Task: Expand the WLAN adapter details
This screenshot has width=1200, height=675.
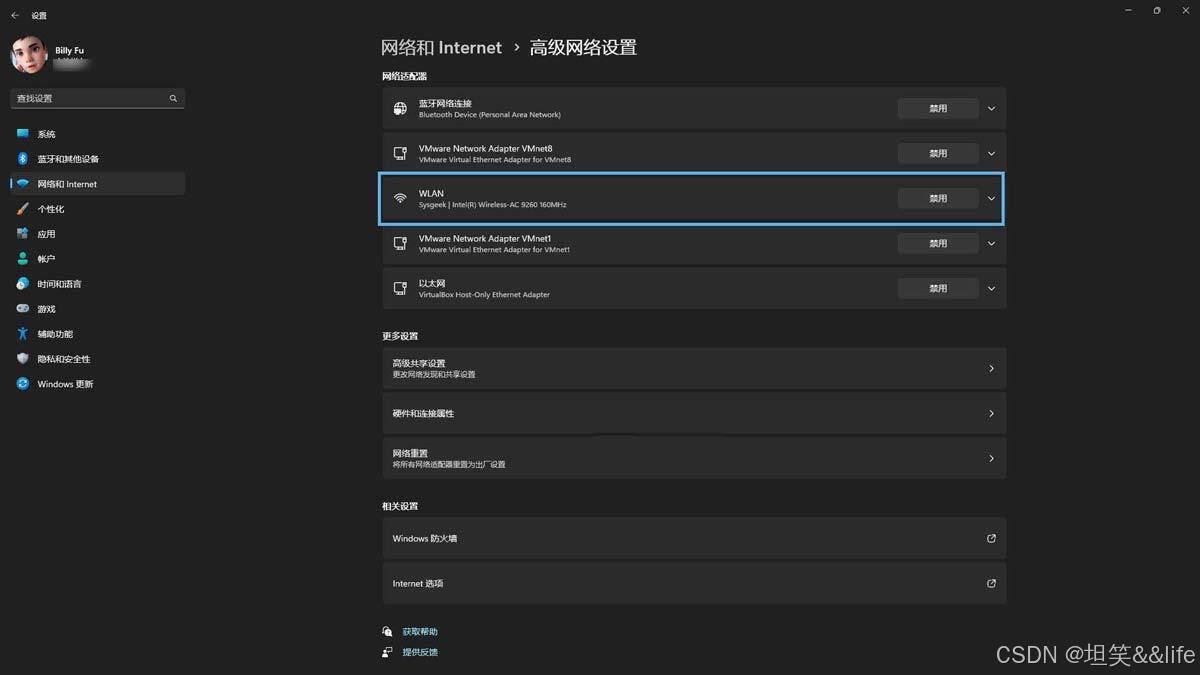Action: 991,198
